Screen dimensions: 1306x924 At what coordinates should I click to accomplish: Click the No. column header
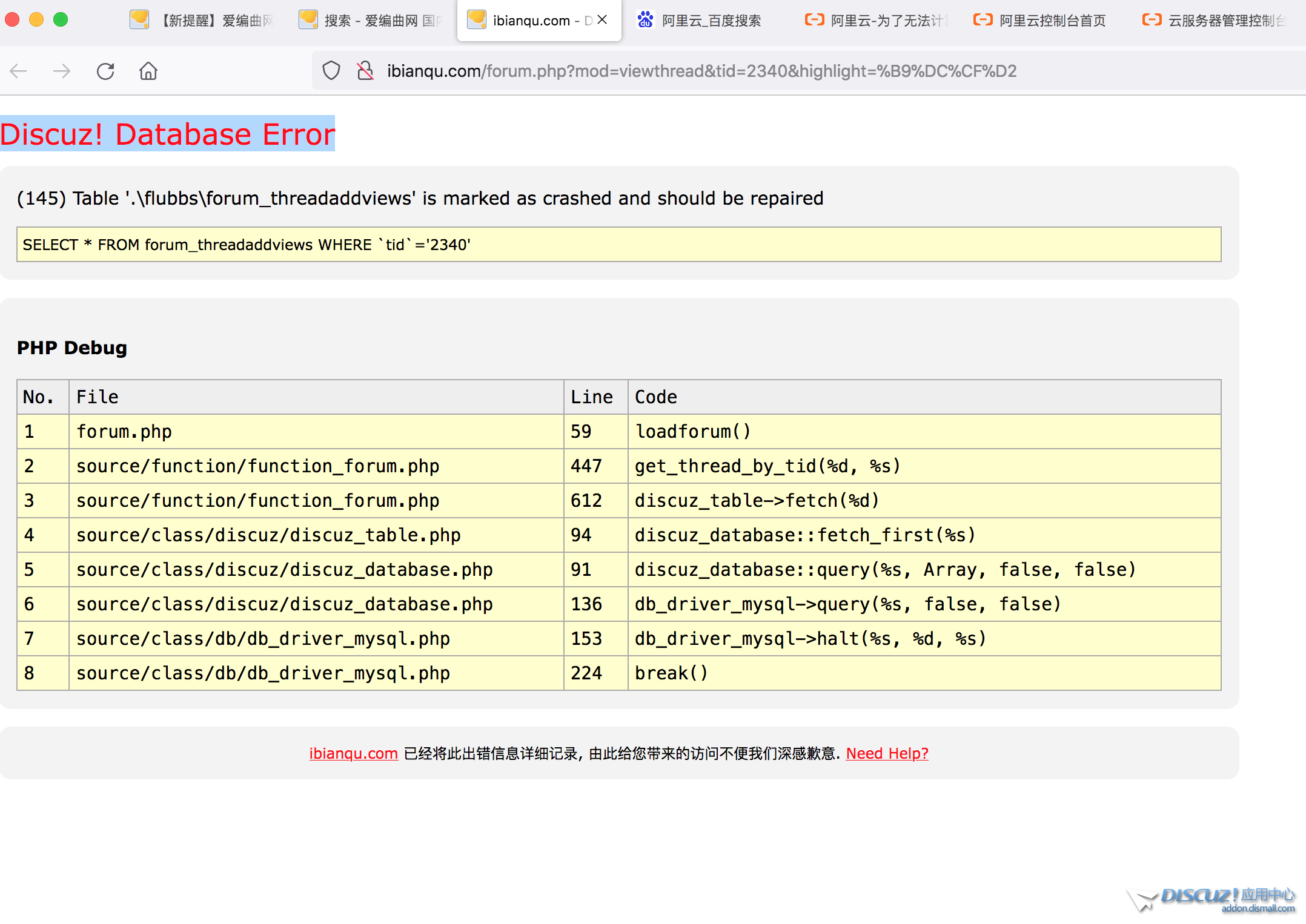[43, 397]
